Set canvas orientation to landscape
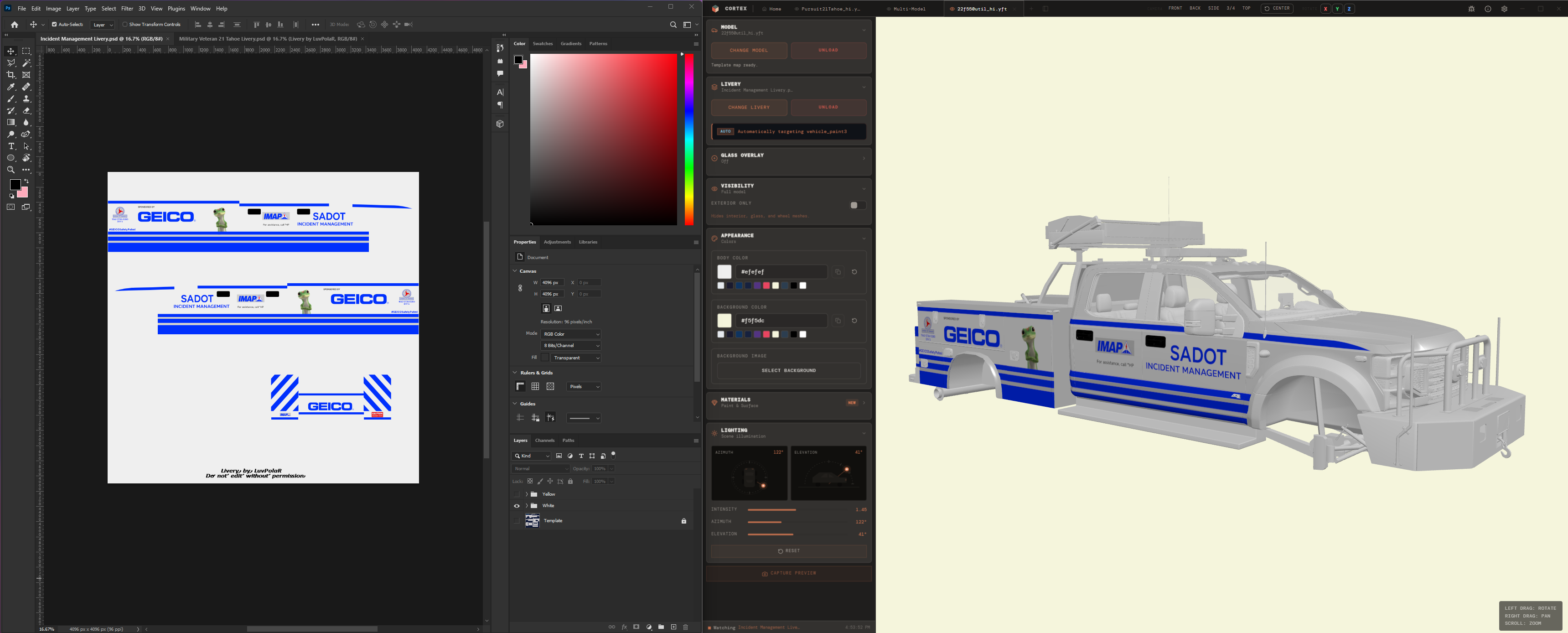This screenshot has width=1568, height=633. 558,308
